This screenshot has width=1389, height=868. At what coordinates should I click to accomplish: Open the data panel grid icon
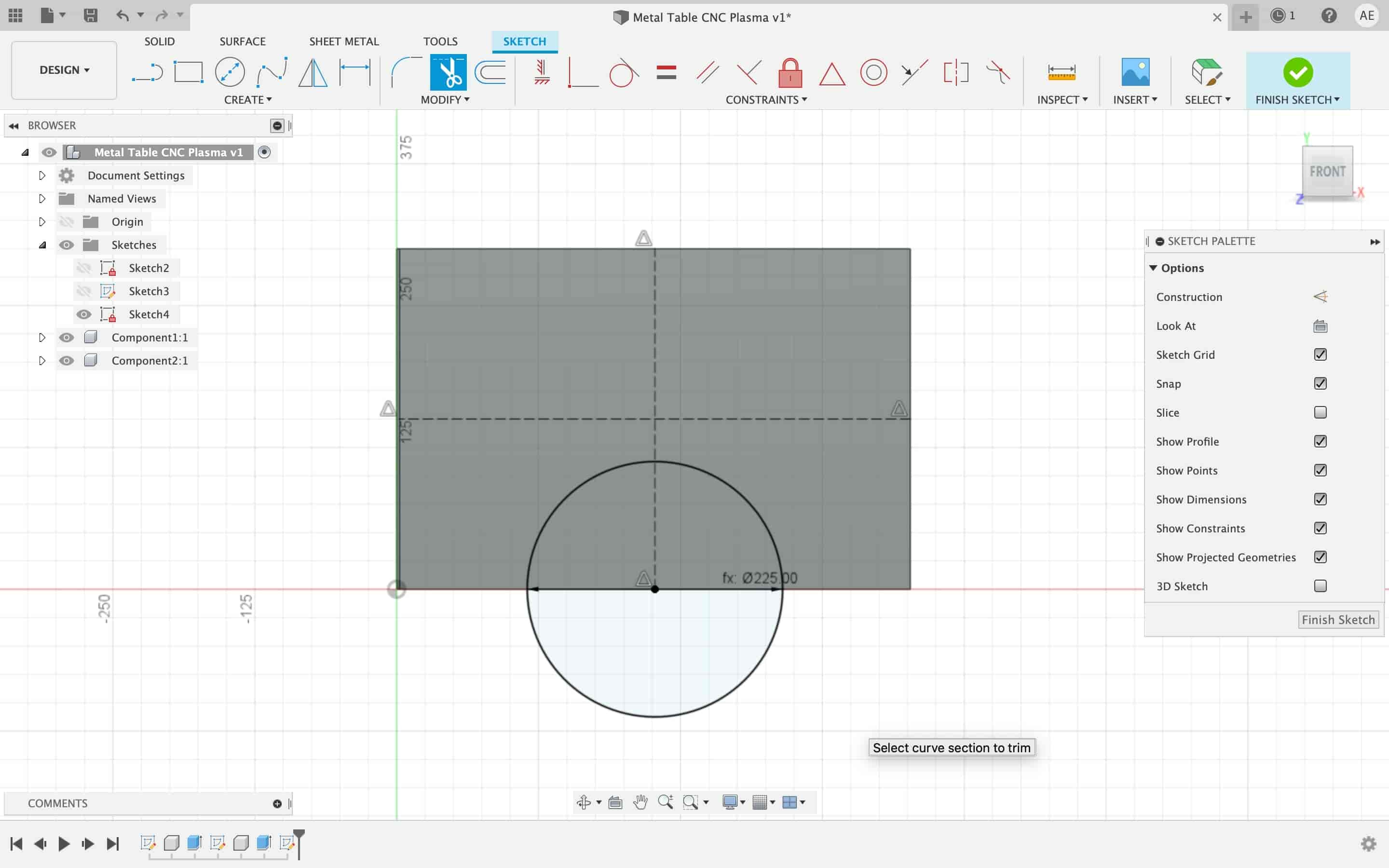coord(15,15)
